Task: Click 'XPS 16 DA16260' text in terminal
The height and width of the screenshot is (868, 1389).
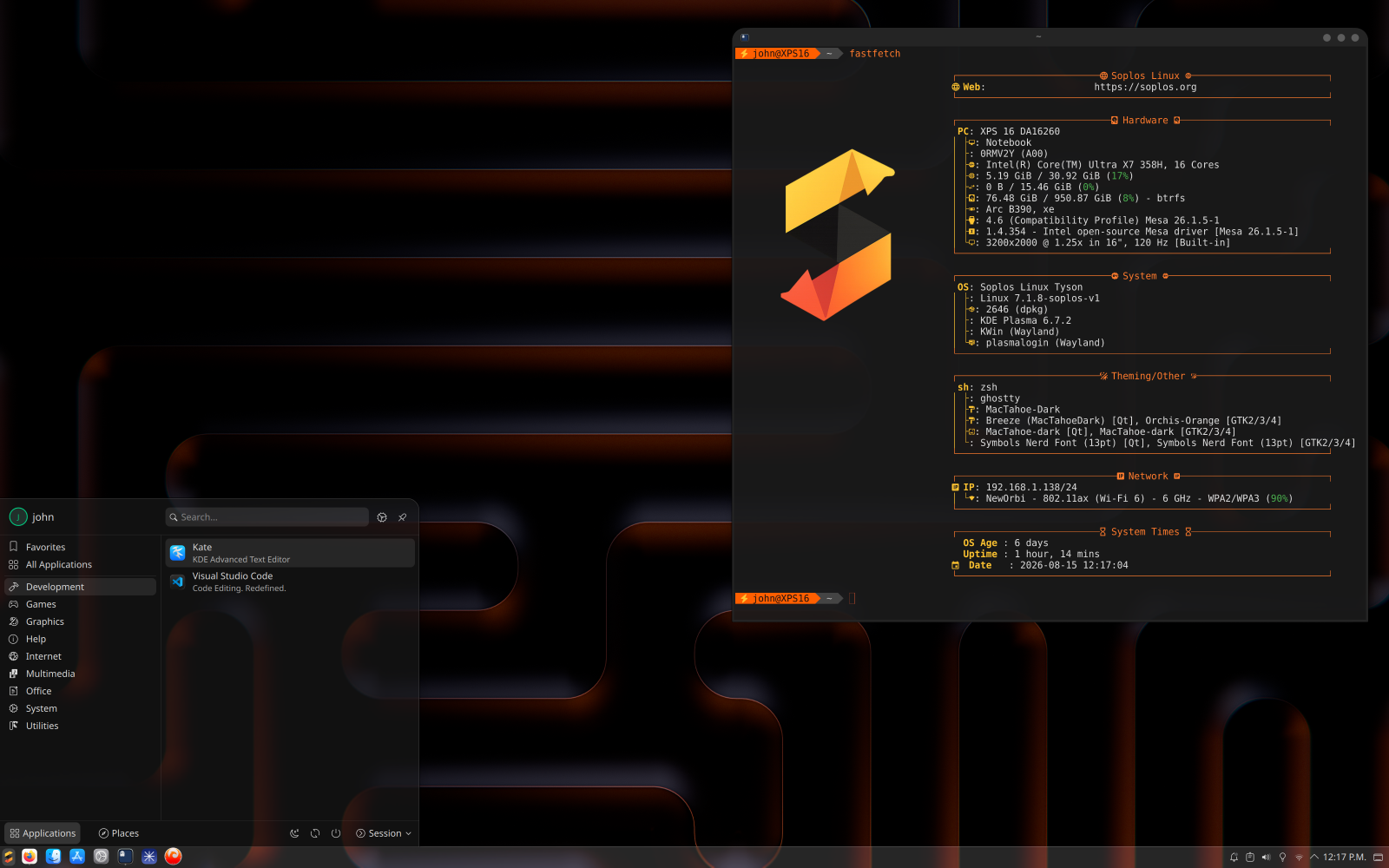Action: coord(1020,132)
